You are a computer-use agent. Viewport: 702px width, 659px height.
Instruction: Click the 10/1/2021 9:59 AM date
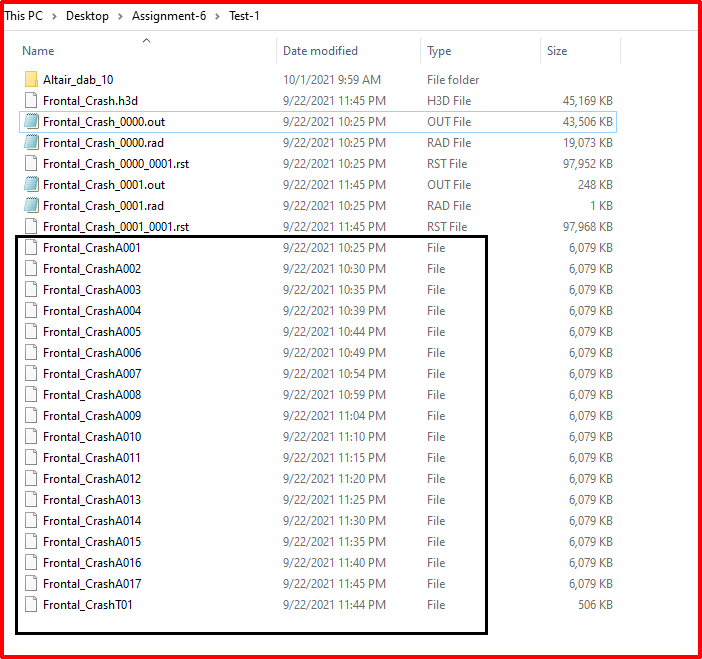[332, 80]
